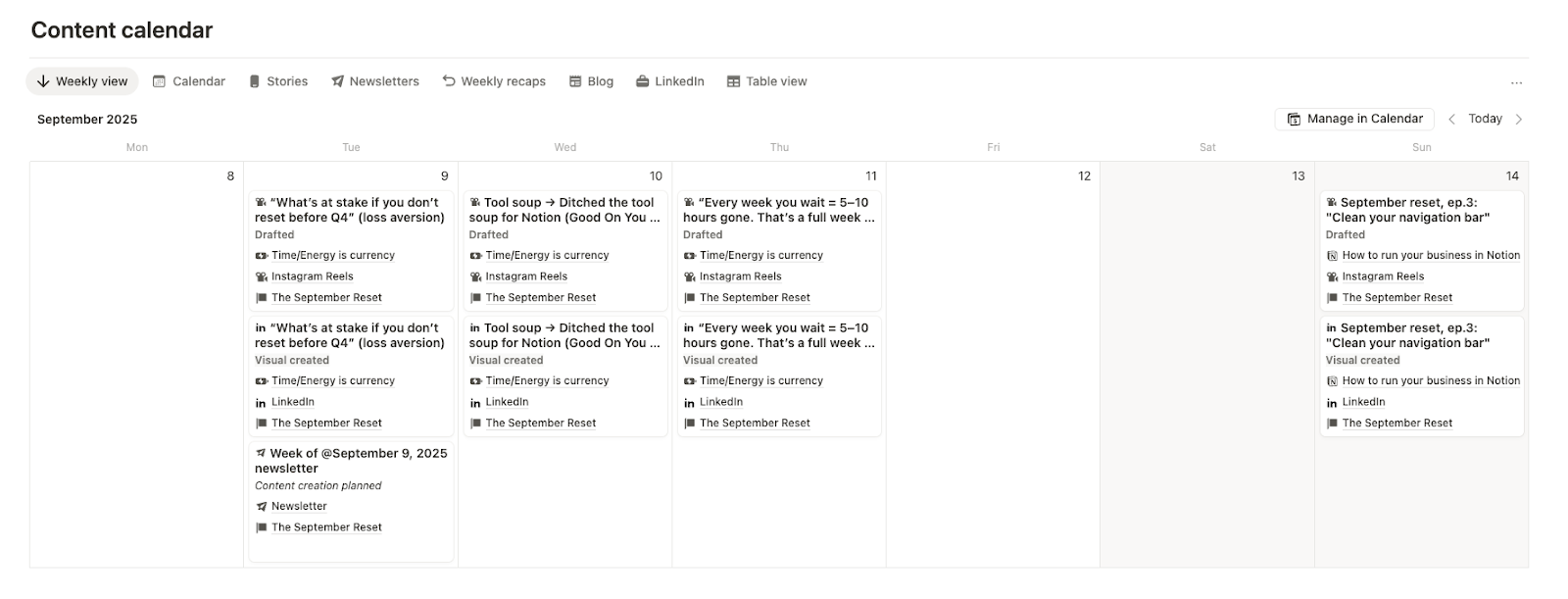Click "How to run your business in Notion" in Sunday Drafted card
Image resolution: width=1568 pixels, height=599 pixels.
(1431, 256)
